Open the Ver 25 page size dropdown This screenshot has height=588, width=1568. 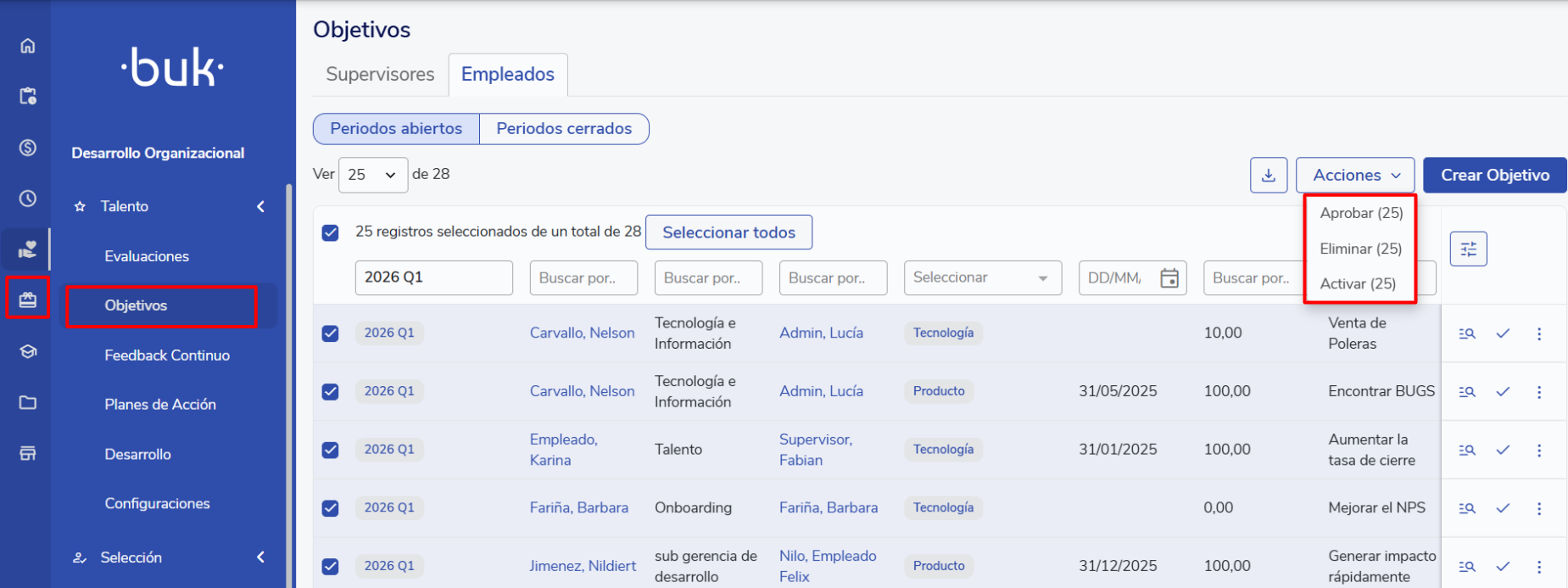373,175
